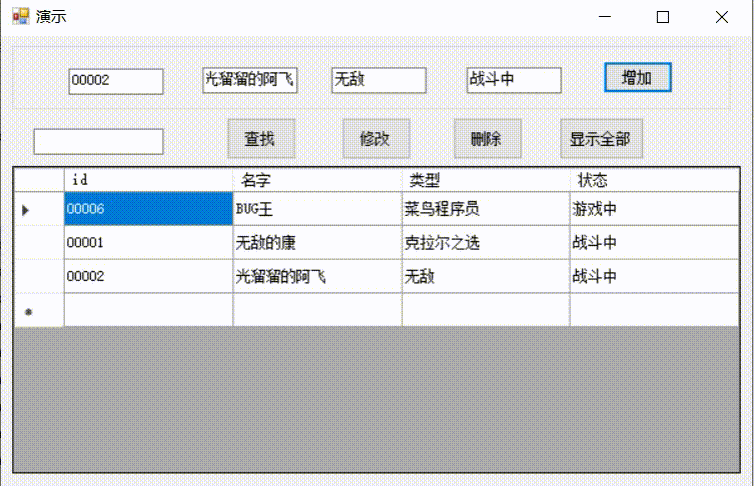Click the 名字 column header
The image size is (754, 486).
pyautogui.click(x=317, y=180)
